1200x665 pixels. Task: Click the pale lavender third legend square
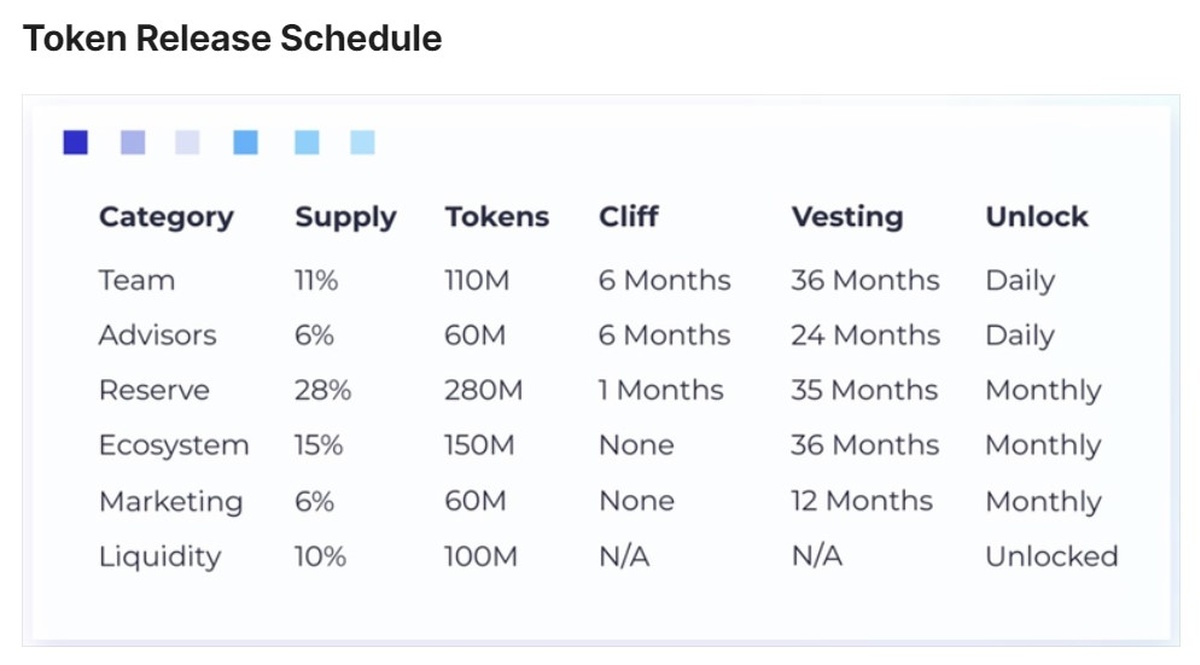(x=187, y=143)
